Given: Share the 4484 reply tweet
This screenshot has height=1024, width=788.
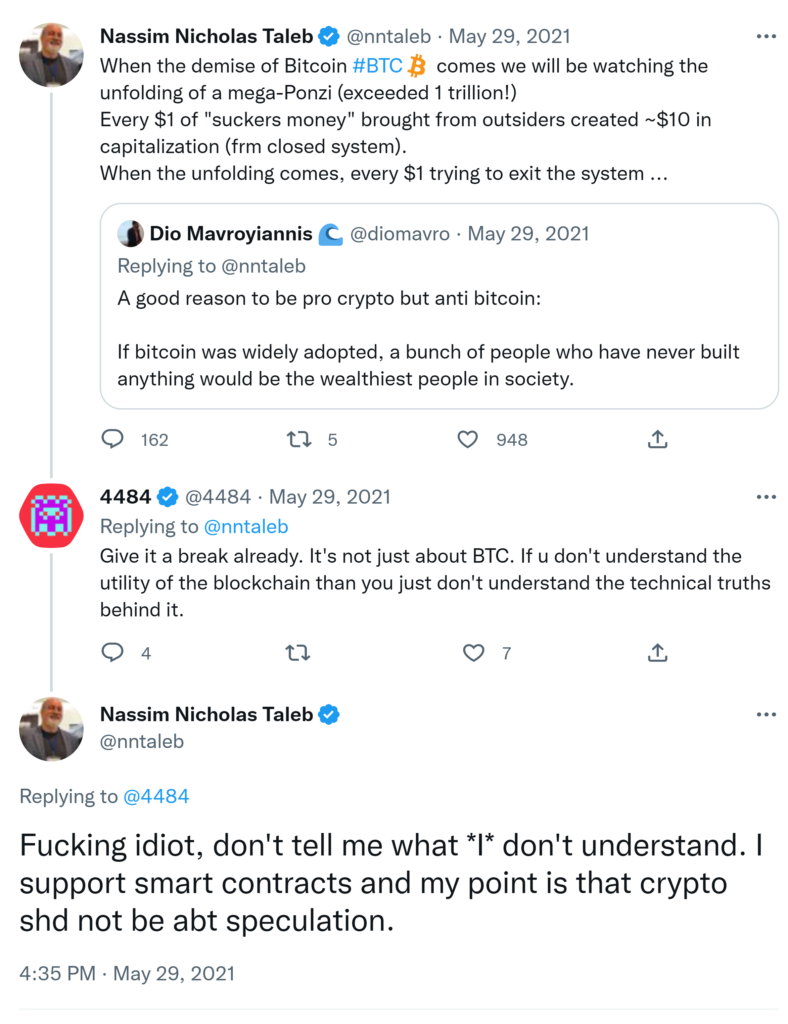Looking at the screenshot, I should (x=657, y=653).
